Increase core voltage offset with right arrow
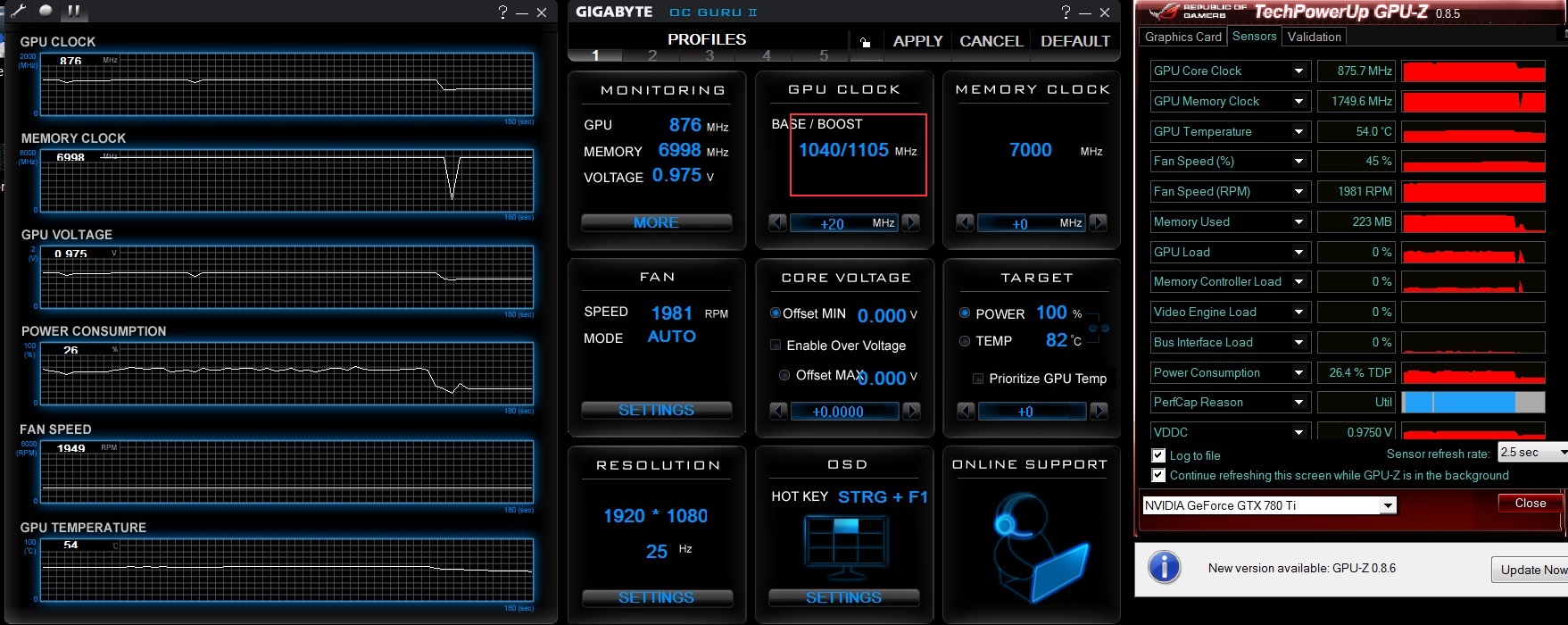1568x625 pixels. [911, 411]
